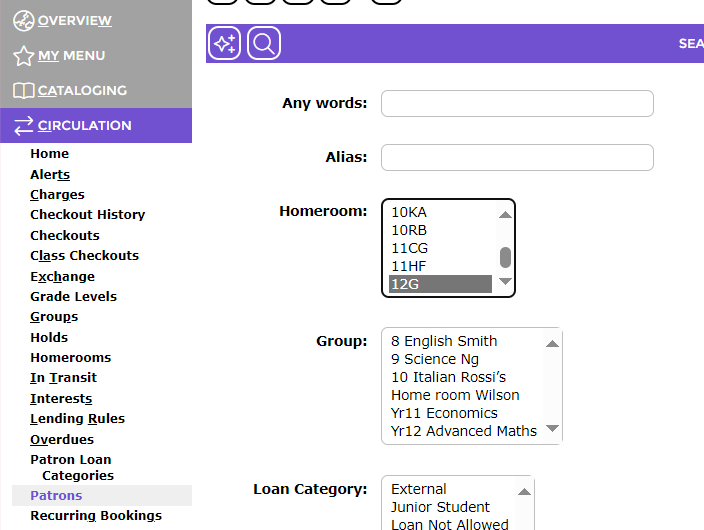
Task: Open the Checkouts page
Action: coord(65,235)
